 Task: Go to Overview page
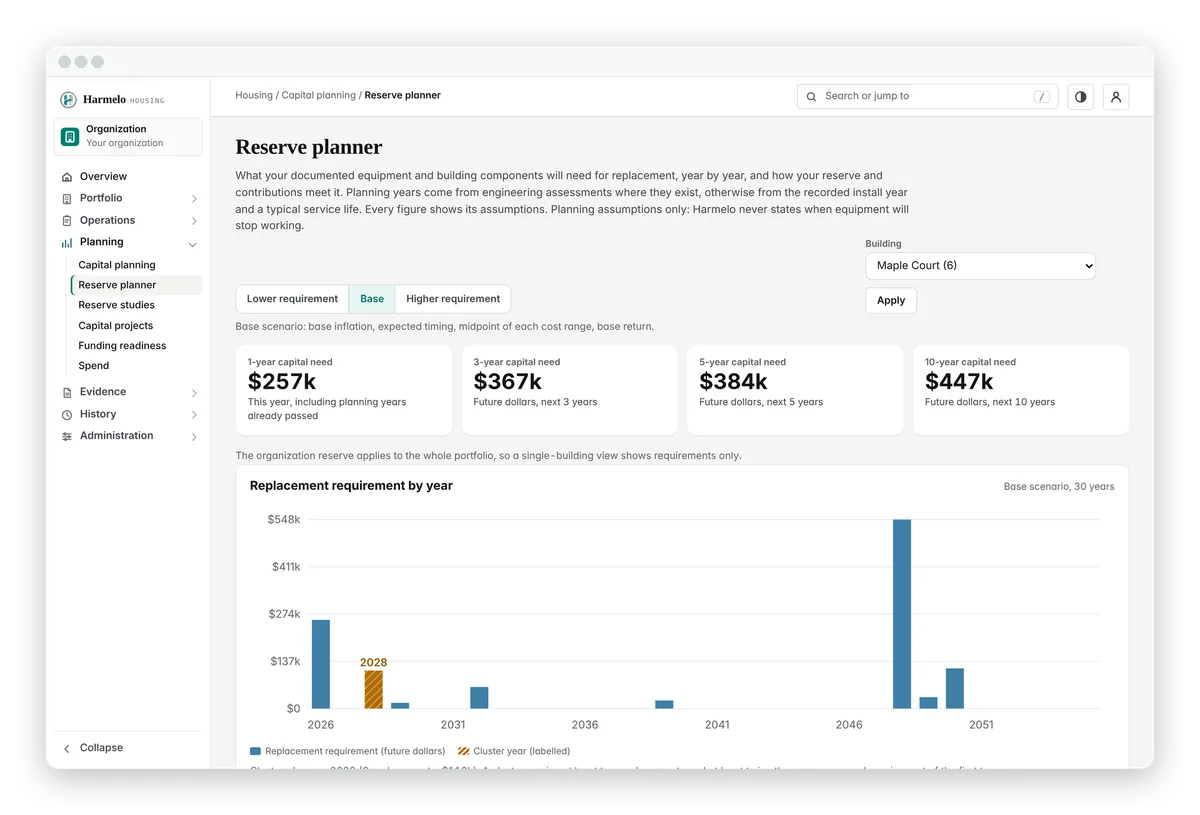click(x=128, y=177)
